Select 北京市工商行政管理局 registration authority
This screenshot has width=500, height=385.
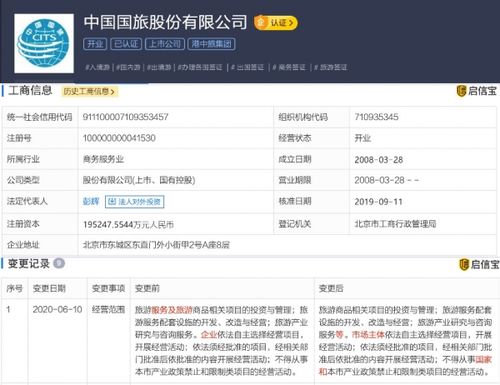pyautogui.click(x=395, y=224)
